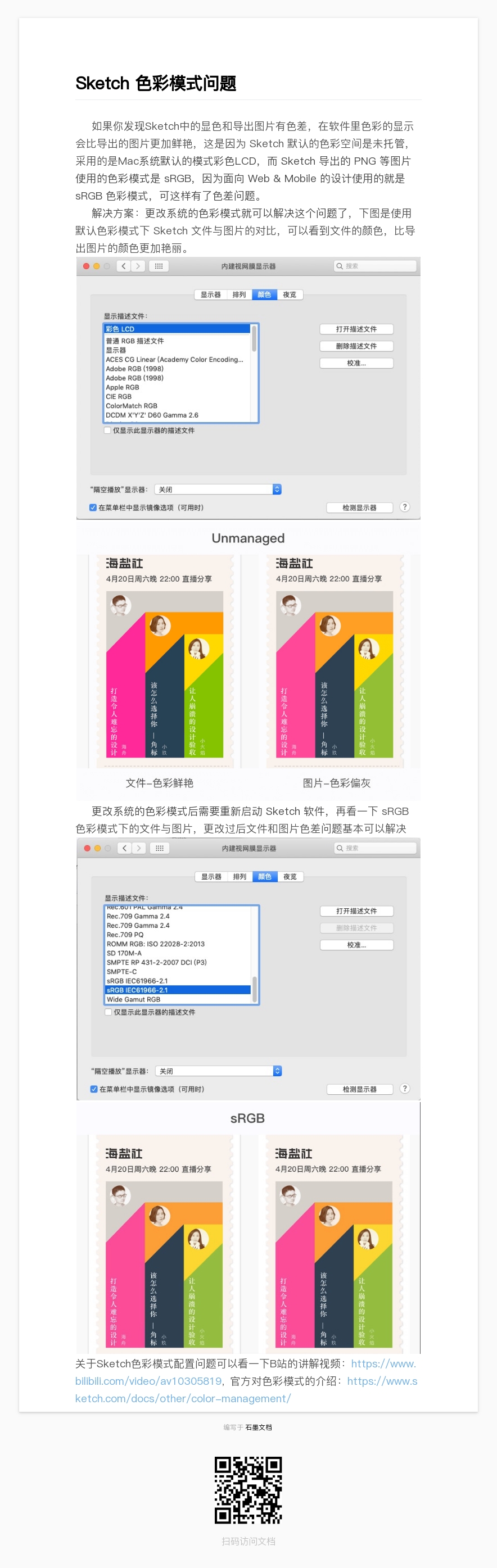Image resolution: width=497 pixels, height=1568 pixels.
Task: Open the 隔空播放 display dropdown in the lower window
Action: coord(219,1071)
